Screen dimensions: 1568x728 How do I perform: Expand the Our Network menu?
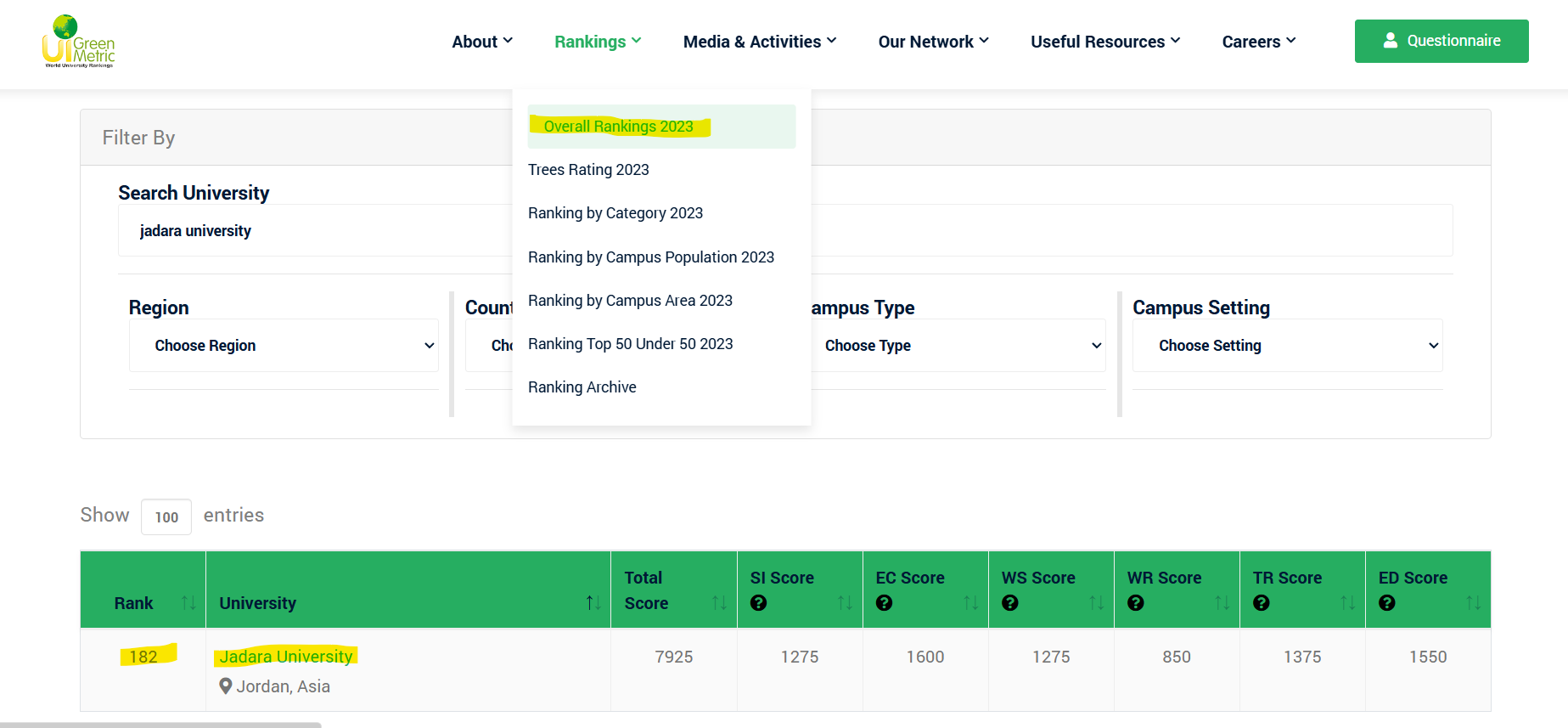[934, 42]
